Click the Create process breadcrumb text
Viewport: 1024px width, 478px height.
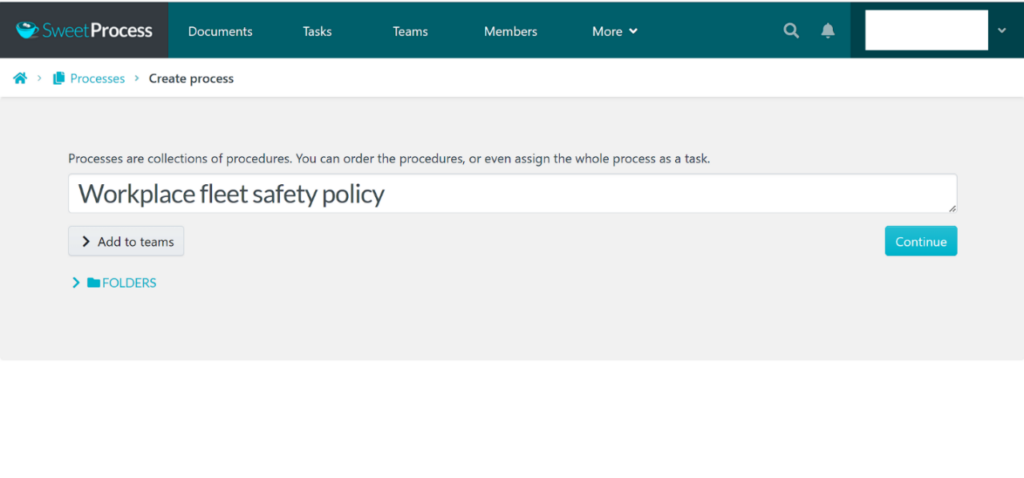[x=191, y=78]
